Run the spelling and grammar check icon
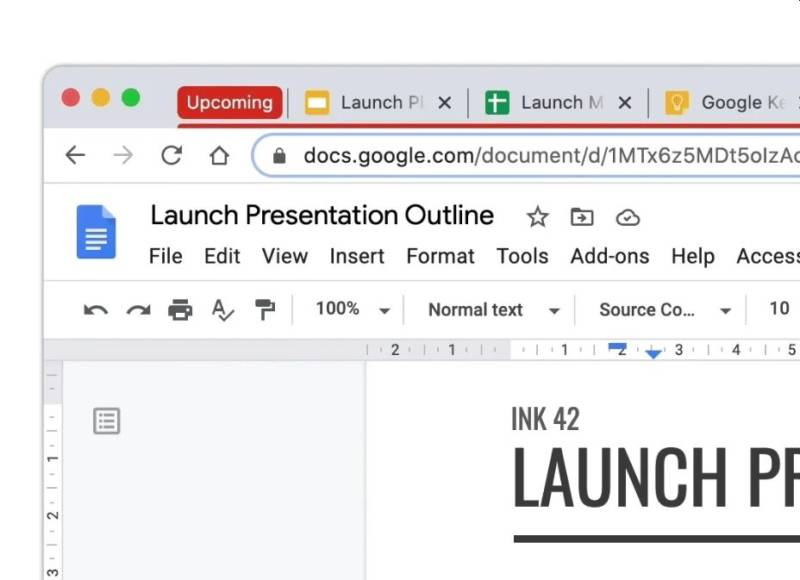This screenshot has height=580, width=800. [x=223, y=310]
